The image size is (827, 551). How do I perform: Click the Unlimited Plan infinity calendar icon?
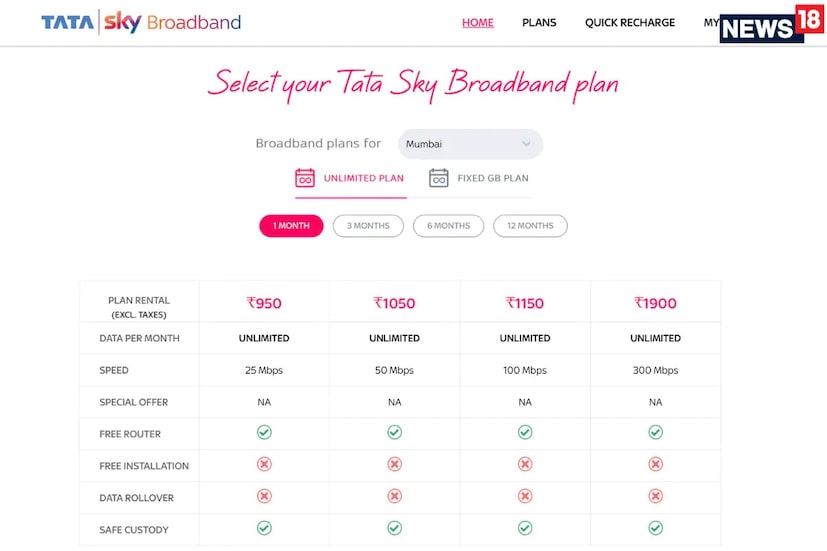point(305,178)
